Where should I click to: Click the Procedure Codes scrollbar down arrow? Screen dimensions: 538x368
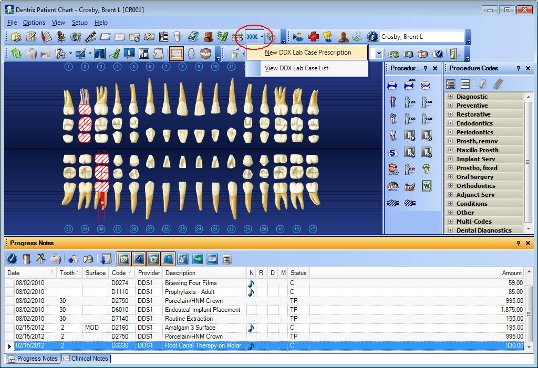pos(528,229)
